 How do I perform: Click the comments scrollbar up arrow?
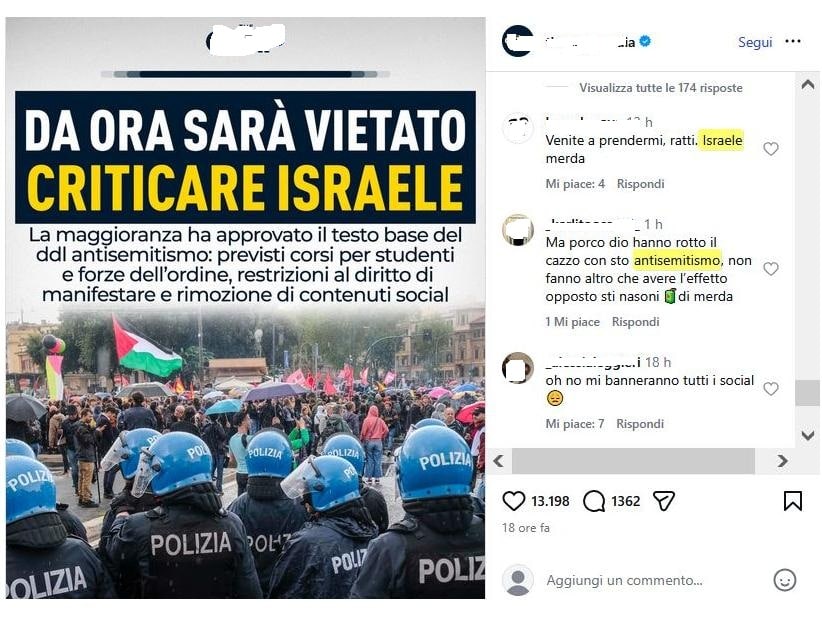(x=808, y=84)
